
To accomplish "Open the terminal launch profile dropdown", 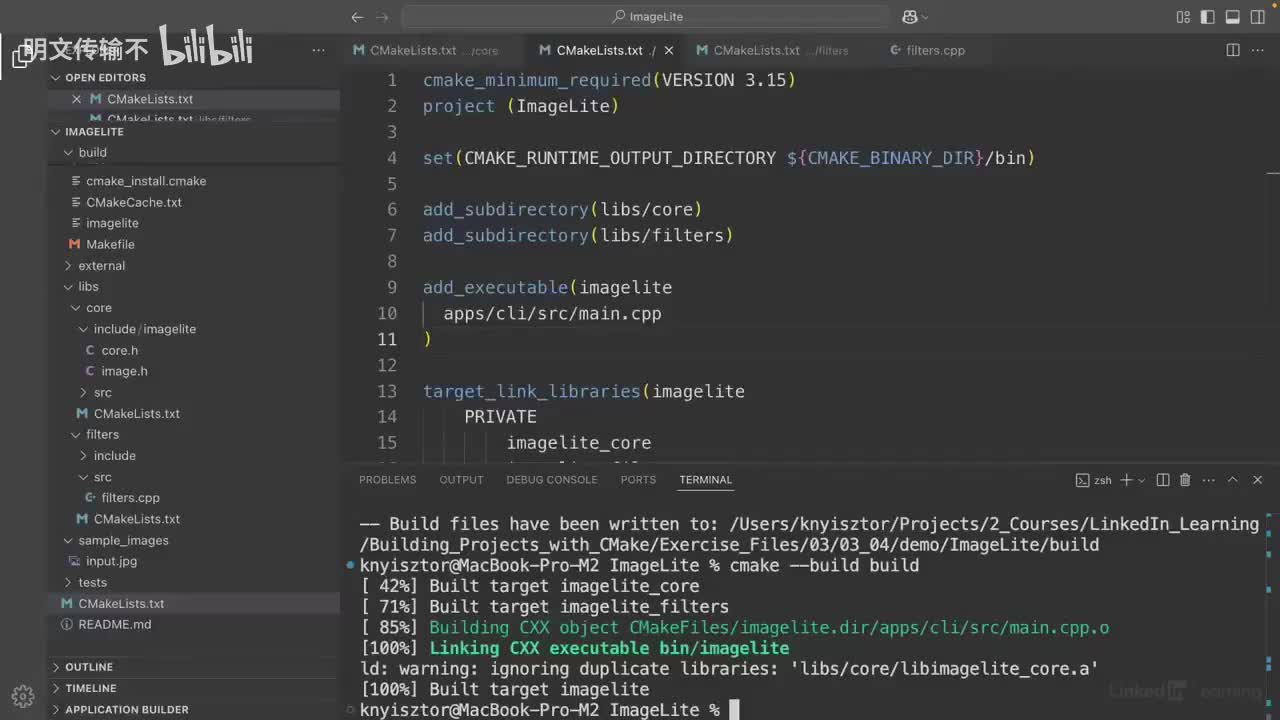I will point(1141,480).
